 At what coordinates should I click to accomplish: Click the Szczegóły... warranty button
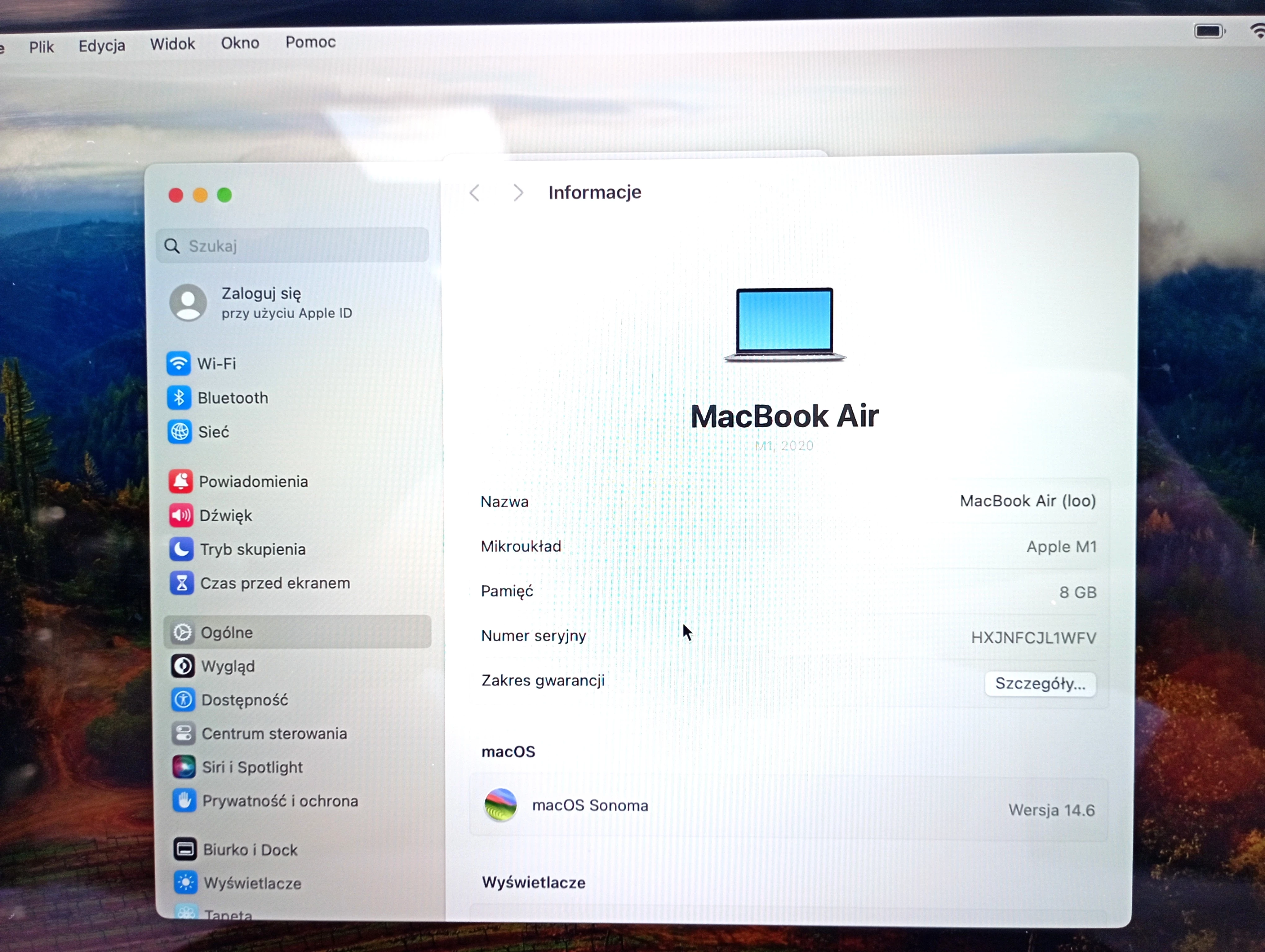(x=1040, y=684)
